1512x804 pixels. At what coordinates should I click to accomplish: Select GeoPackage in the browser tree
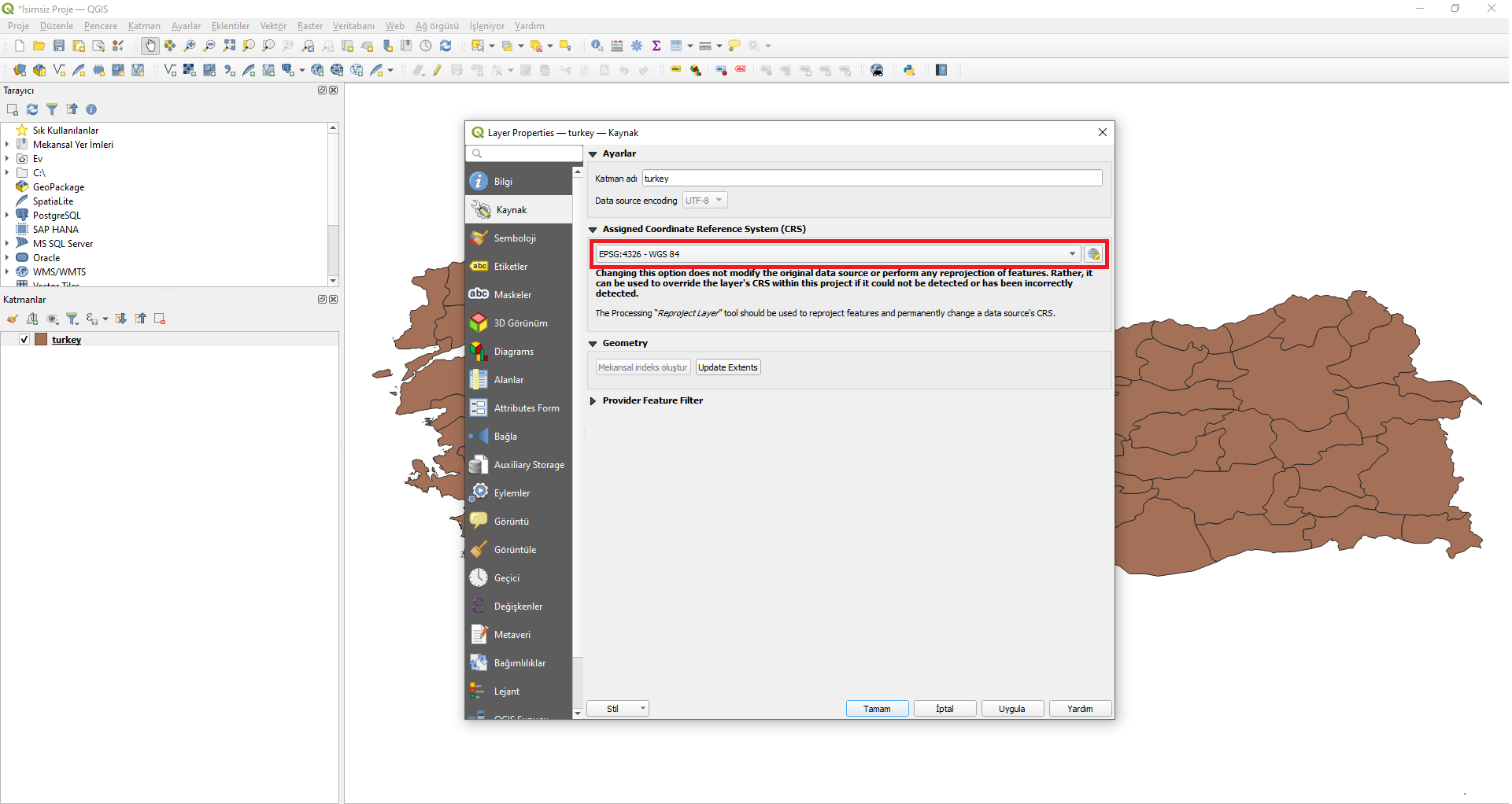58,187
